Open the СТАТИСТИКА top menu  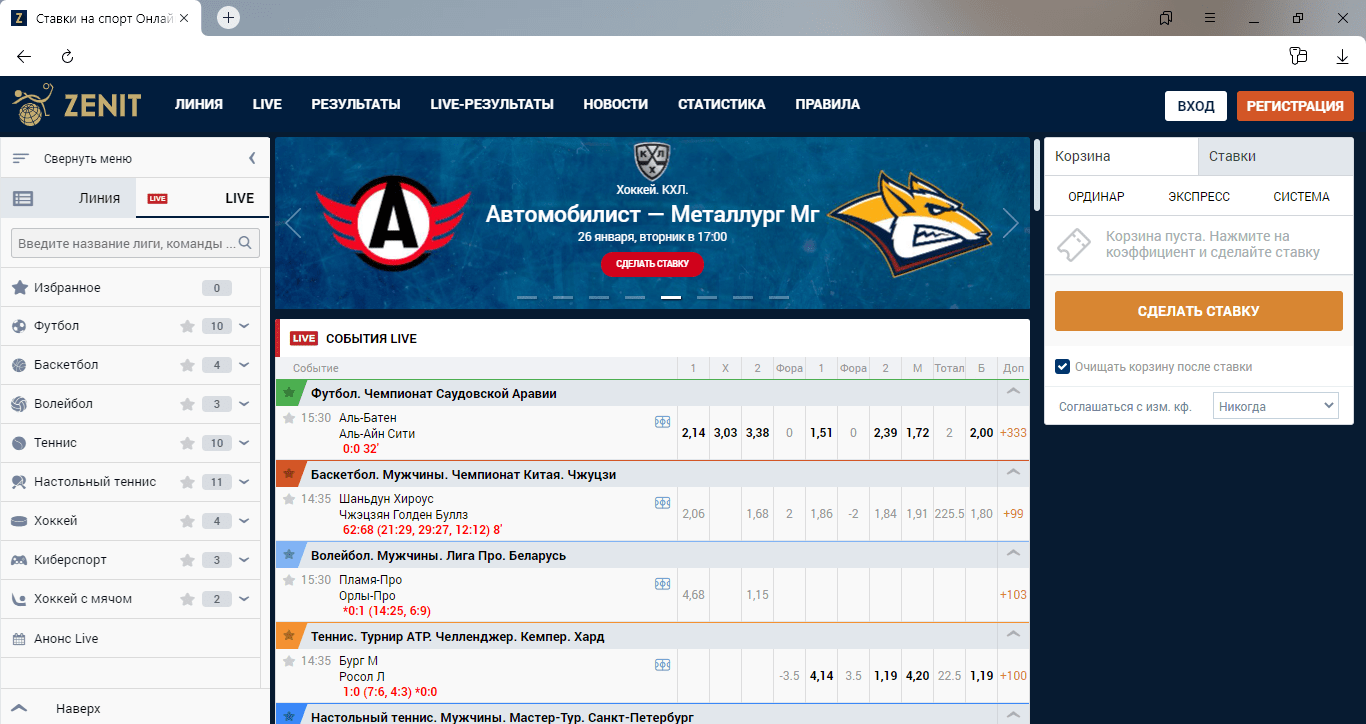[722, 104]
